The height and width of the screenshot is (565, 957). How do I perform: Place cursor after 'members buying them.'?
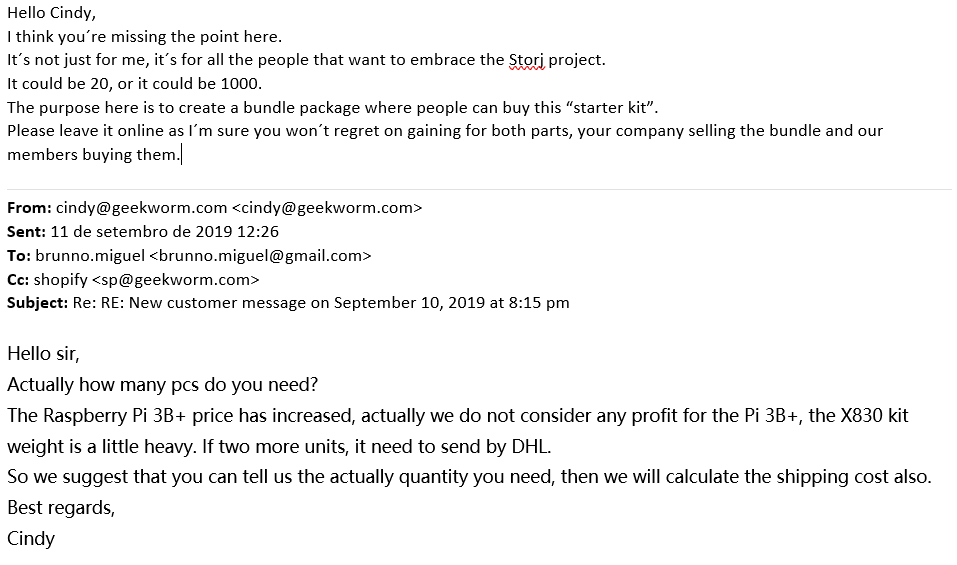(x=181, y=155)
